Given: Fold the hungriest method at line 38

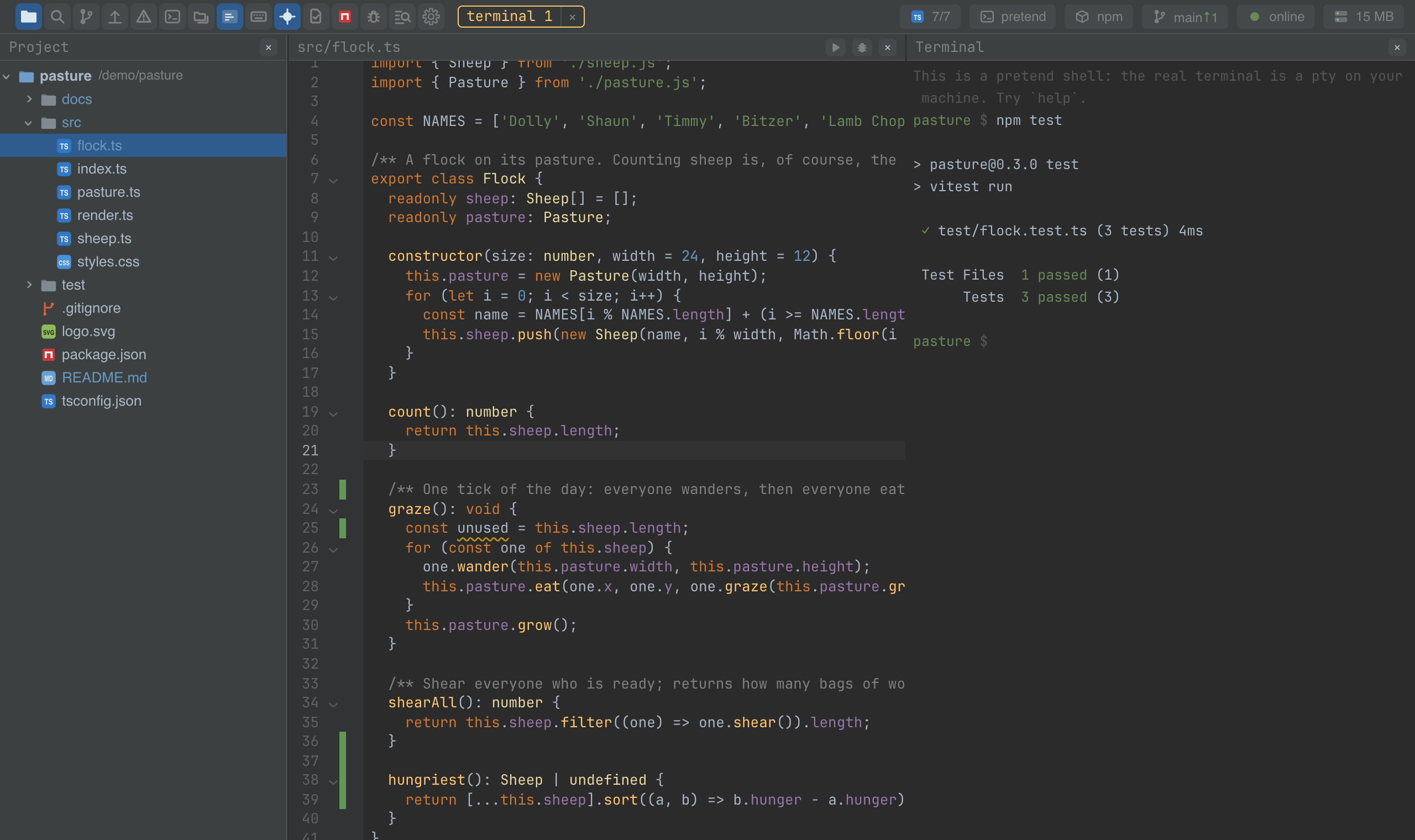Looking at the screenshot, I should click(x=333, y=782).
